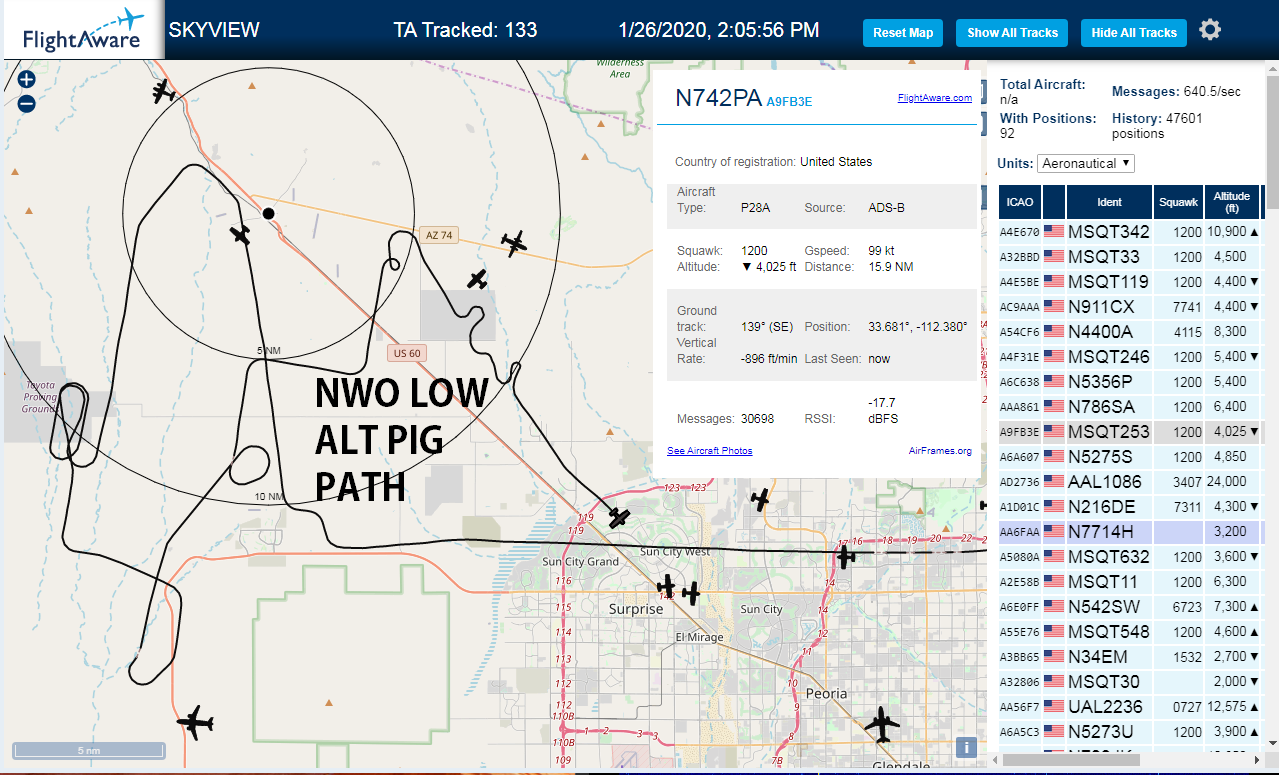Select the aircraft icon right of Surprise label

pyautogui.click(x=690, y=594)
